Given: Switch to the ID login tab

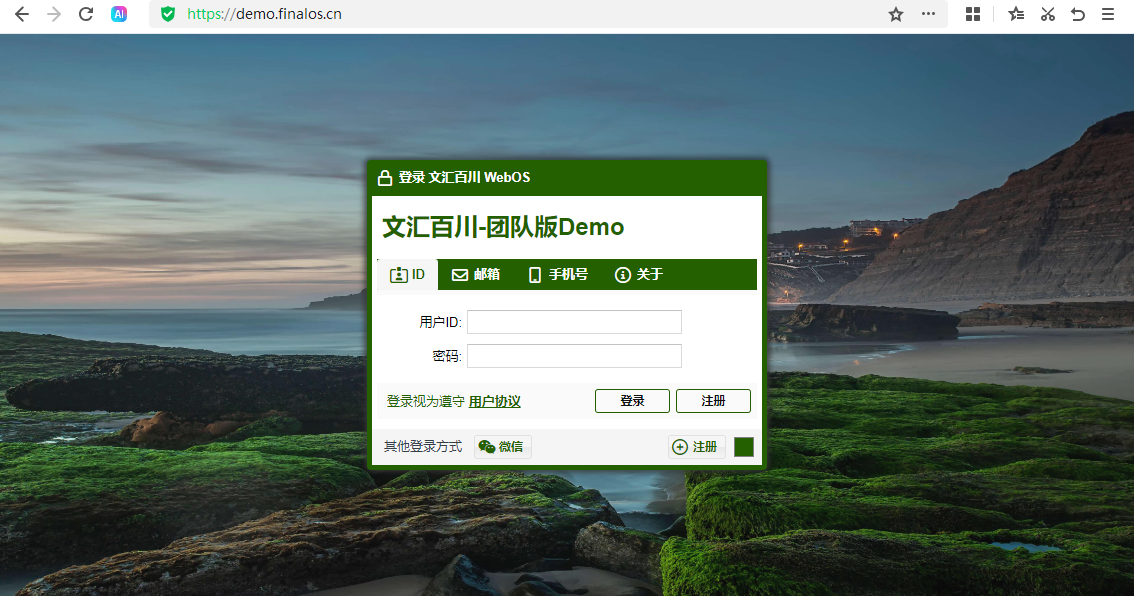Looking at the screenshot, I should 408,275.
